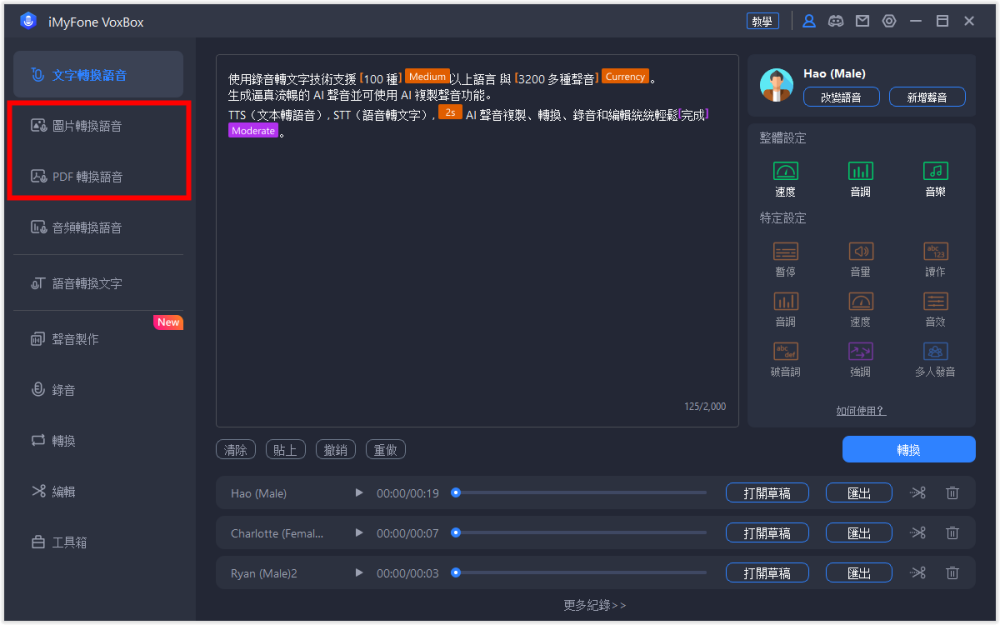Select the 音量 volume icon
Image resolution: width=1000 pixels, height=625 pixels.
(x=860, y=251)
